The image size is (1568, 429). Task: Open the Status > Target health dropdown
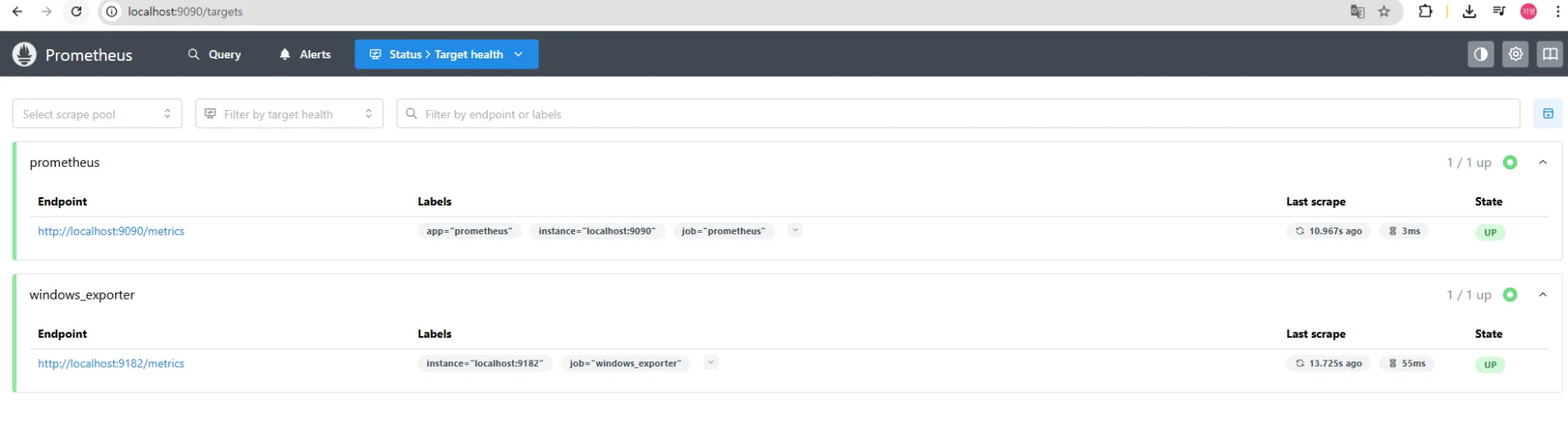(x=447, y=54)
